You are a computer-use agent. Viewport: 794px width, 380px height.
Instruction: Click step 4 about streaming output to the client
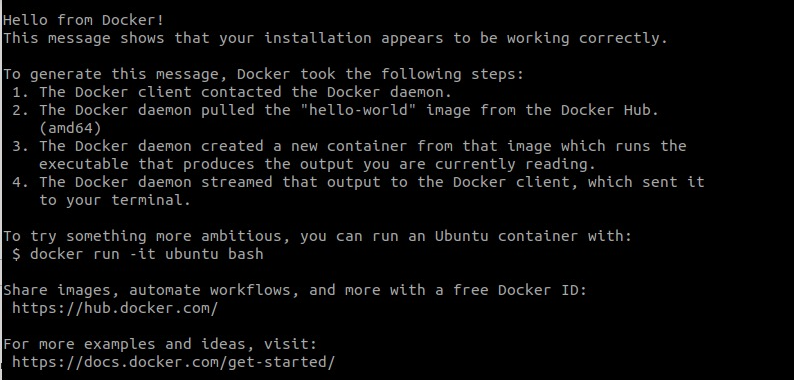[359, 182]
